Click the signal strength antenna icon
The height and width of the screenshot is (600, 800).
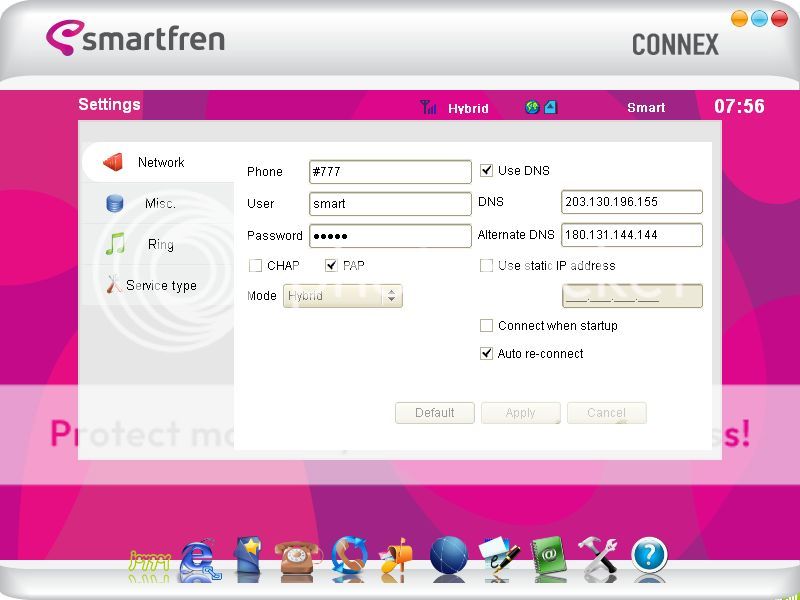click(428, 107)
